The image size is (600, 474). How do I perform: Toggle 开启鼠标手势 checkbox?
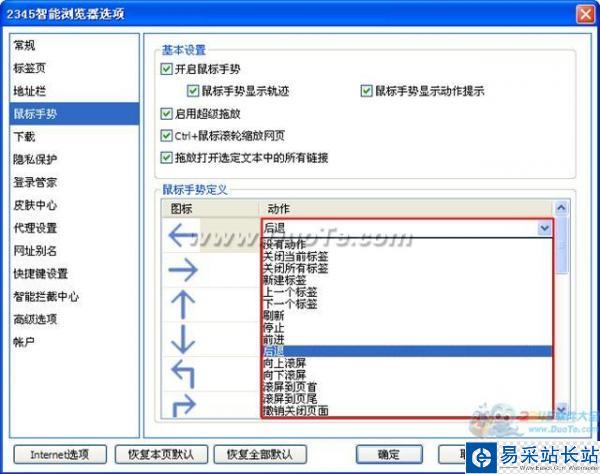[166, 69]
